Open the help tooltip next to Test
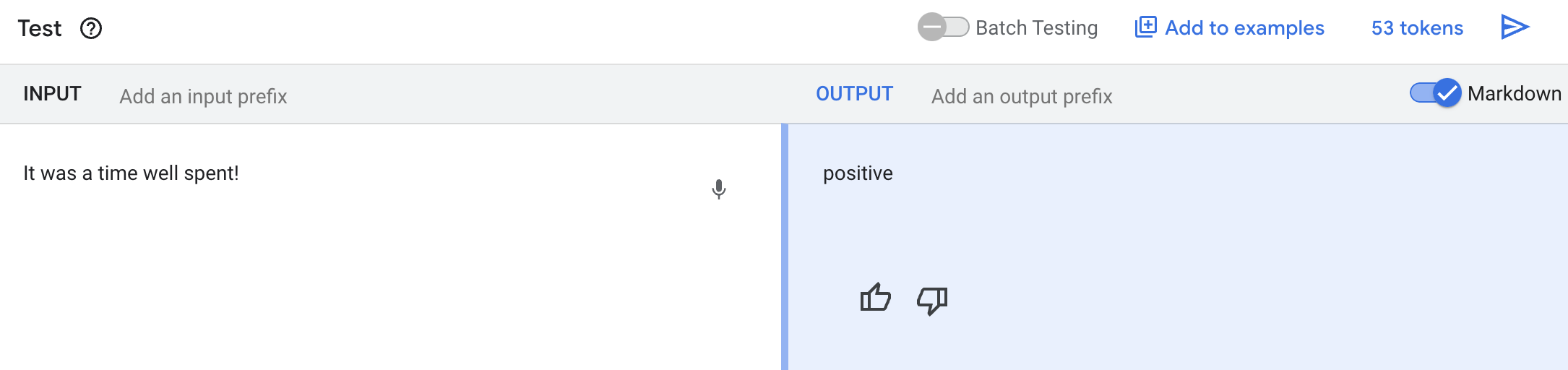 (x=91, y=29)
